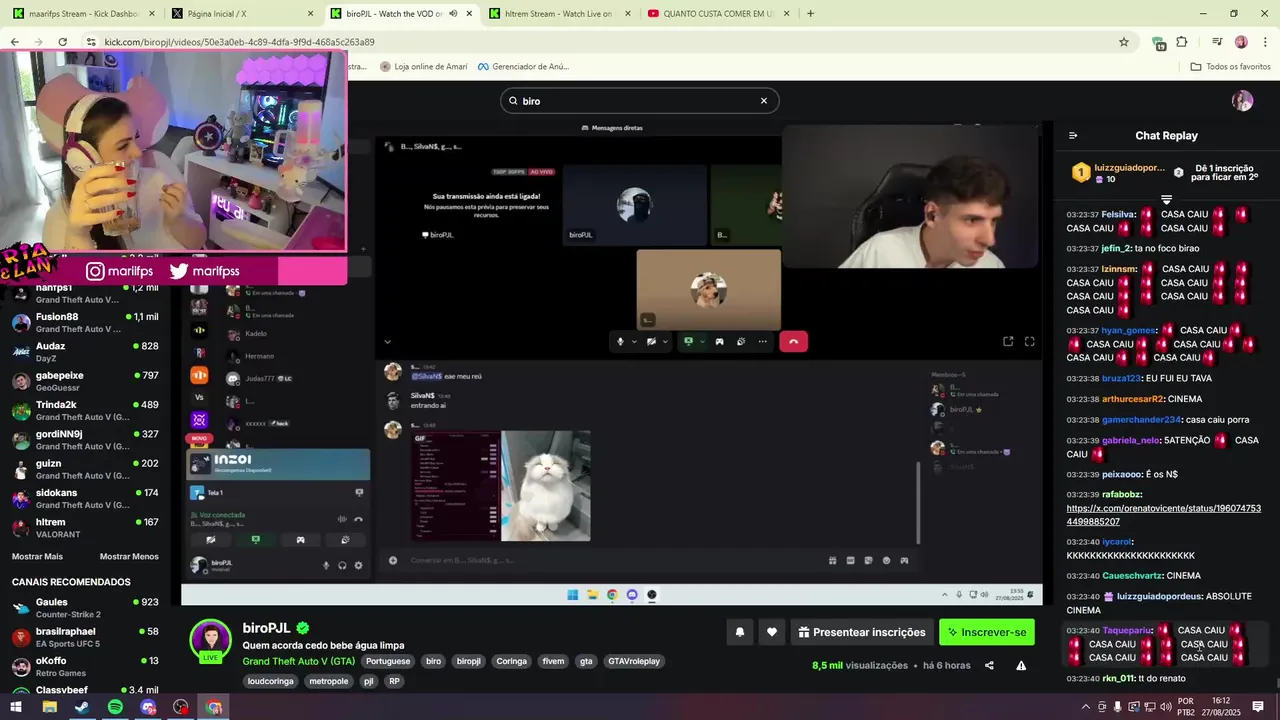Click the taskbar clock showing 16:12

click(x=1221, y=707)
